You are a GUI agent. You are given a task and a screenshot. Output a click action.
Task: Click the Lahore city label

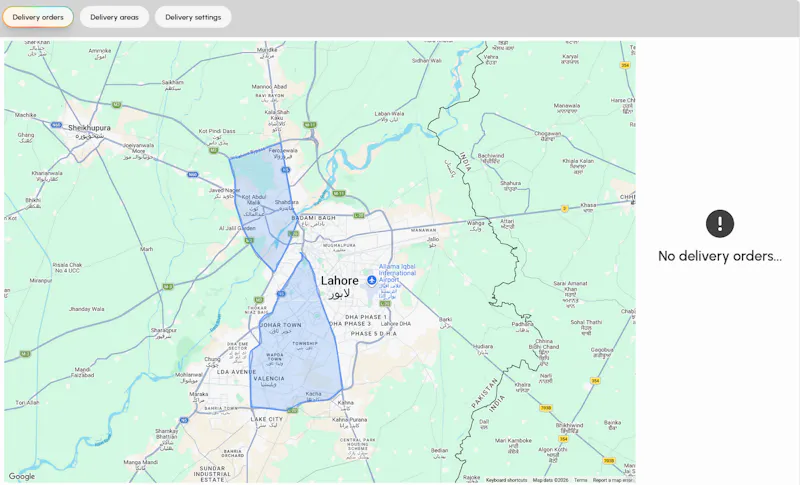tap(339, 281)
